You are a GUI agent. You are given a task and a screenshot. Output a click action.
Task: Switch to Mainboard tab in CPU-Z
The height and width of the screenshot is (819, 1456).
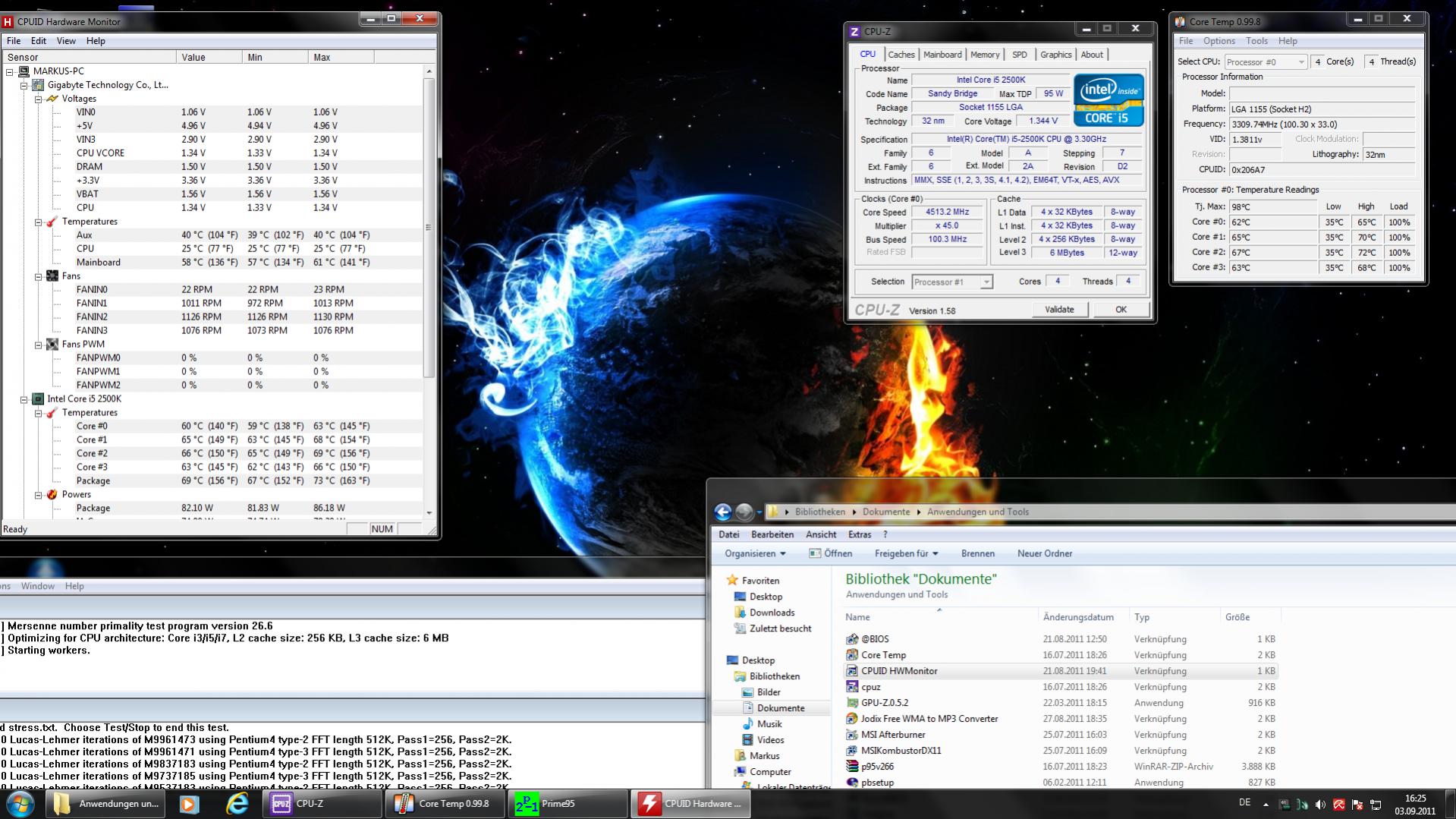[x=942, y=55]
